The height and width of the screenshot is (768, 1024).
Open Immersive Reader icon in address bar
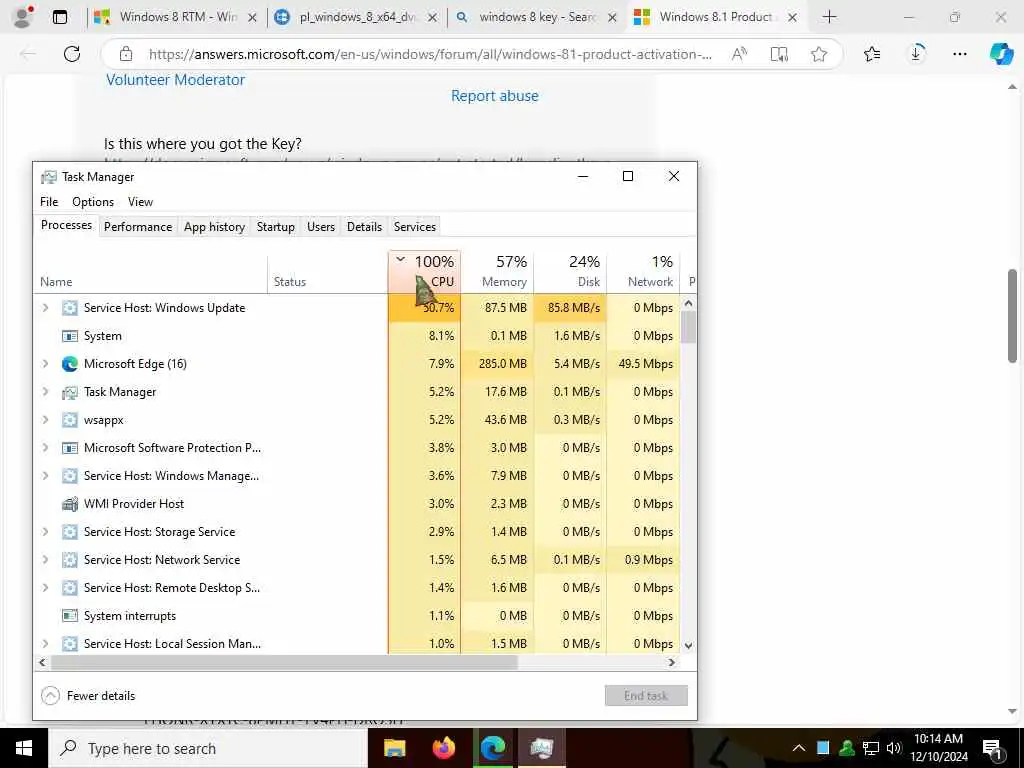pyautogui.click(x=778, y=54)
